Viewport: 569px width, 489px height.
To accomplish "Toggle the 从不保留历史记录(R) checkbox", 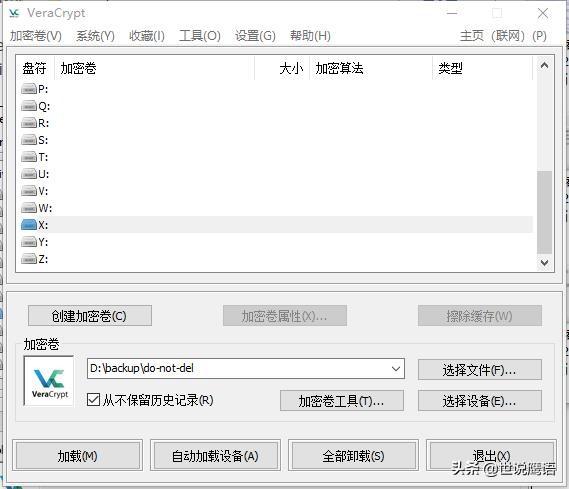I will [x=93, y=400].
